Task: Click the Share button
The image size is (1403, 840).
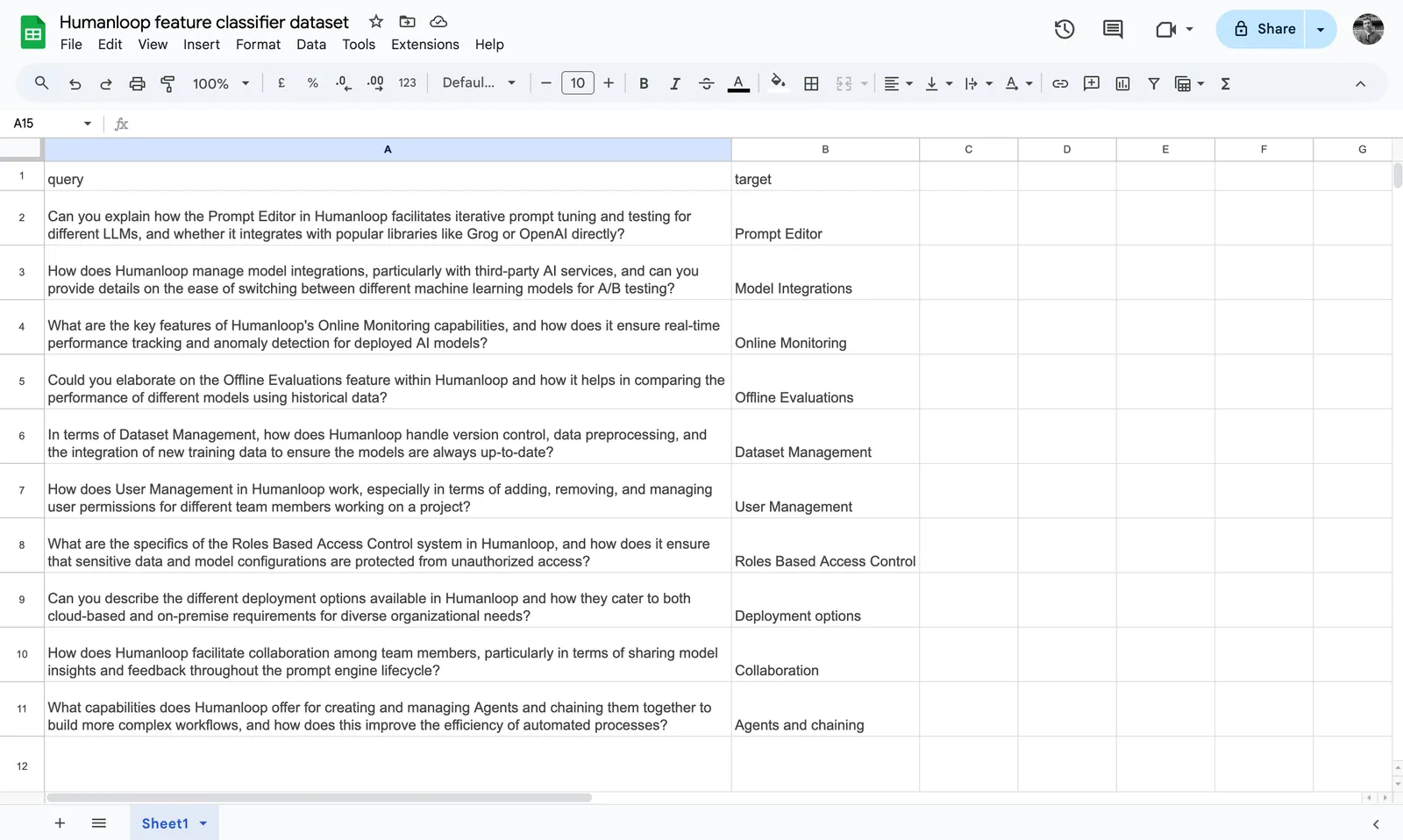Action: pos(1261,29)
